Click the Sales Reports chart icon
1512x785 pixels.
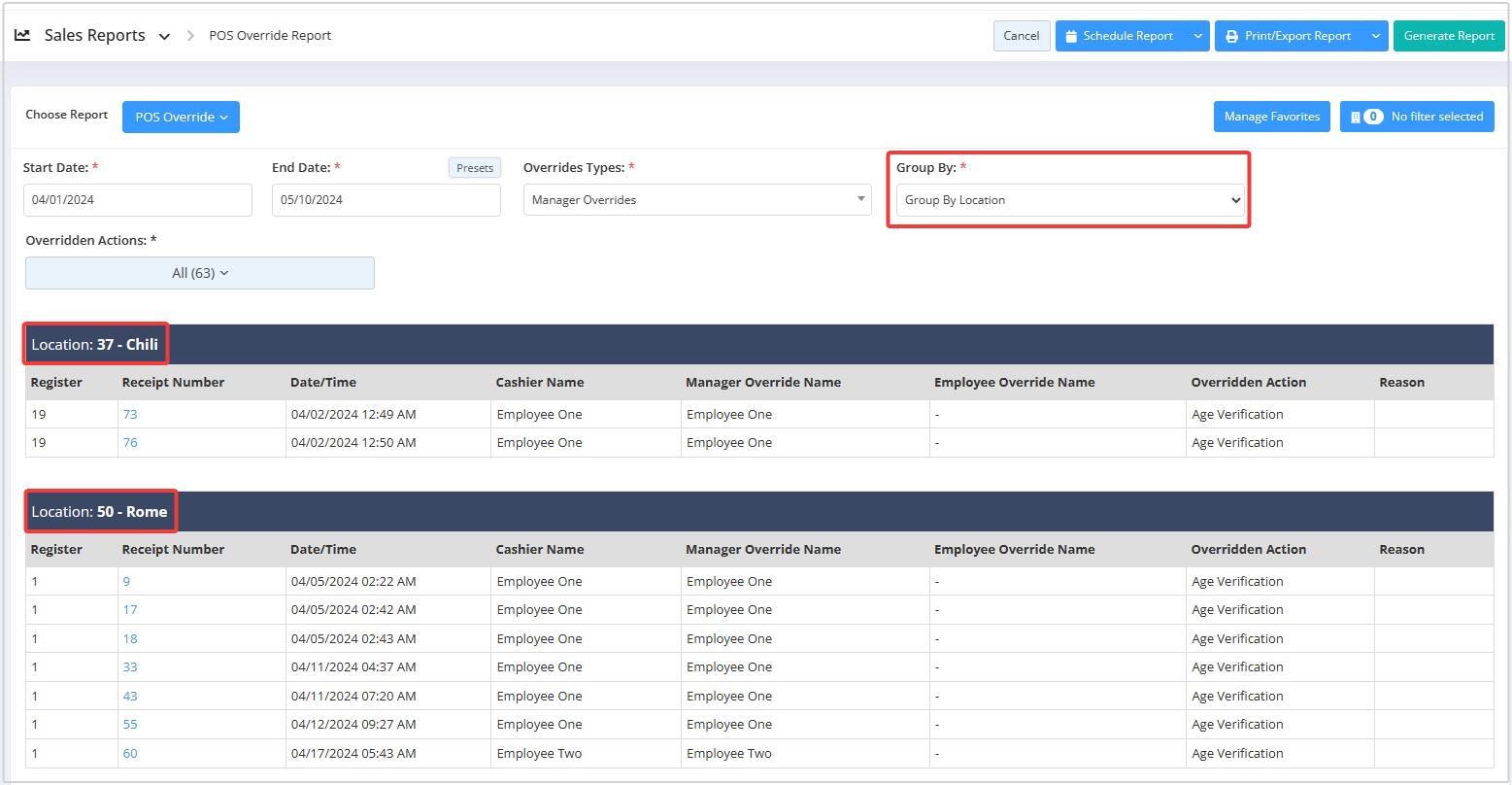click(x=22, y=35)
